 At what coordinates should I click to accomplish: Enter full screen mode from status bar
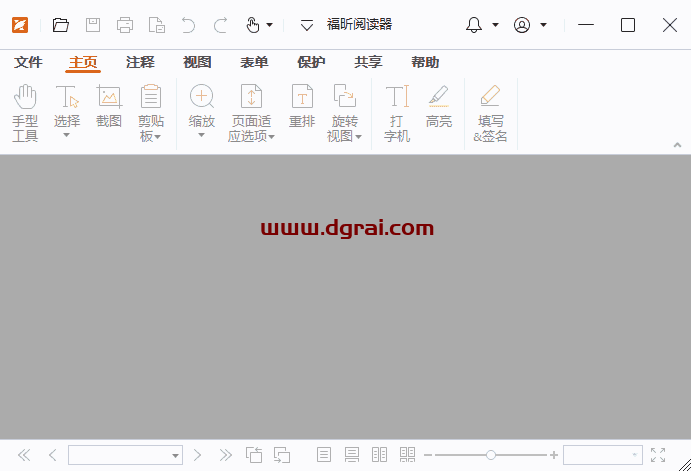click(658, 455)
